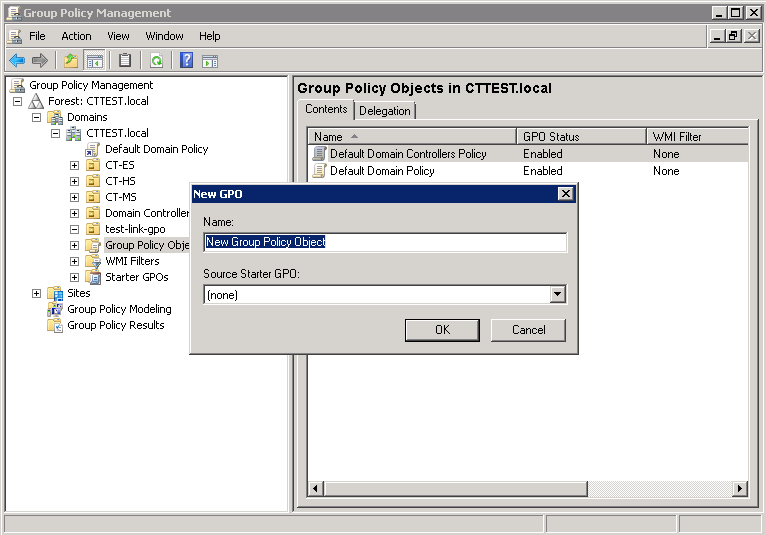Screen dimensions: 766x535
Task: Click the Up one level folder icon
Action: (71, 60)
